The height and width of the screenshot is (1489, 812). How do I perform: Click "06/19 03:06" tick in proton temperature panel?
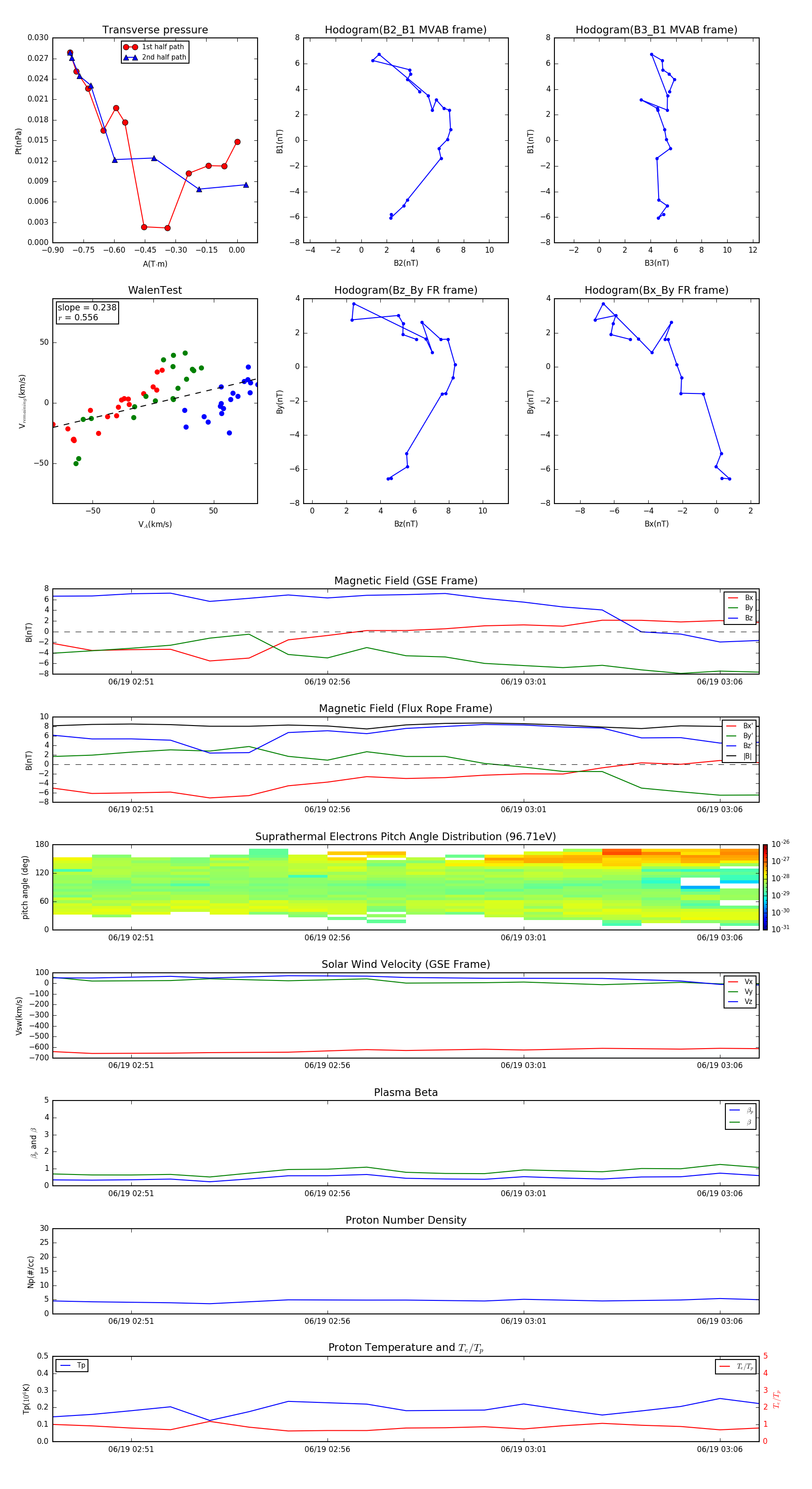720,1449
